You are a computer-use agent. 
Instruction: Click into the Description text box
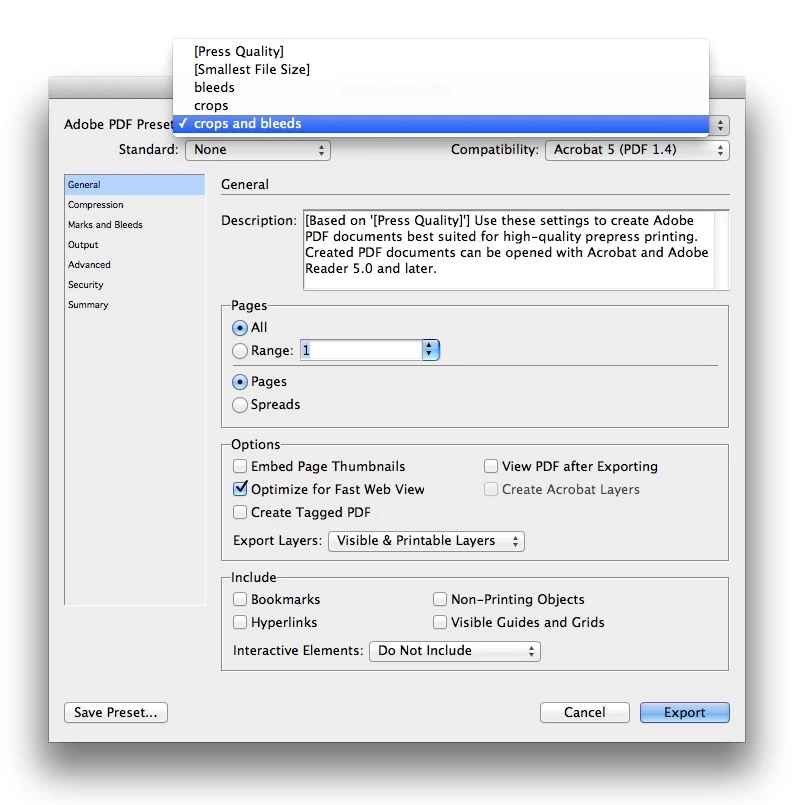(508, 250)
